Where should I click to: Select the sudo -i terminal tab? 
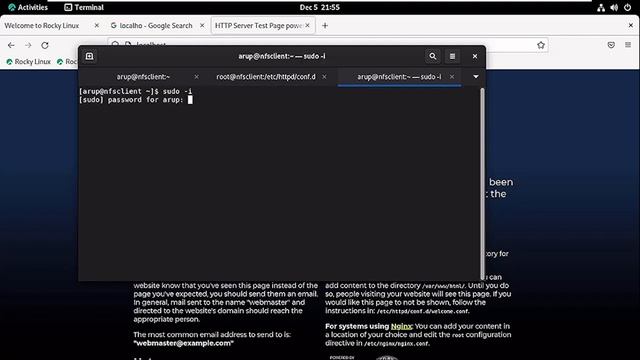point(399,77)
